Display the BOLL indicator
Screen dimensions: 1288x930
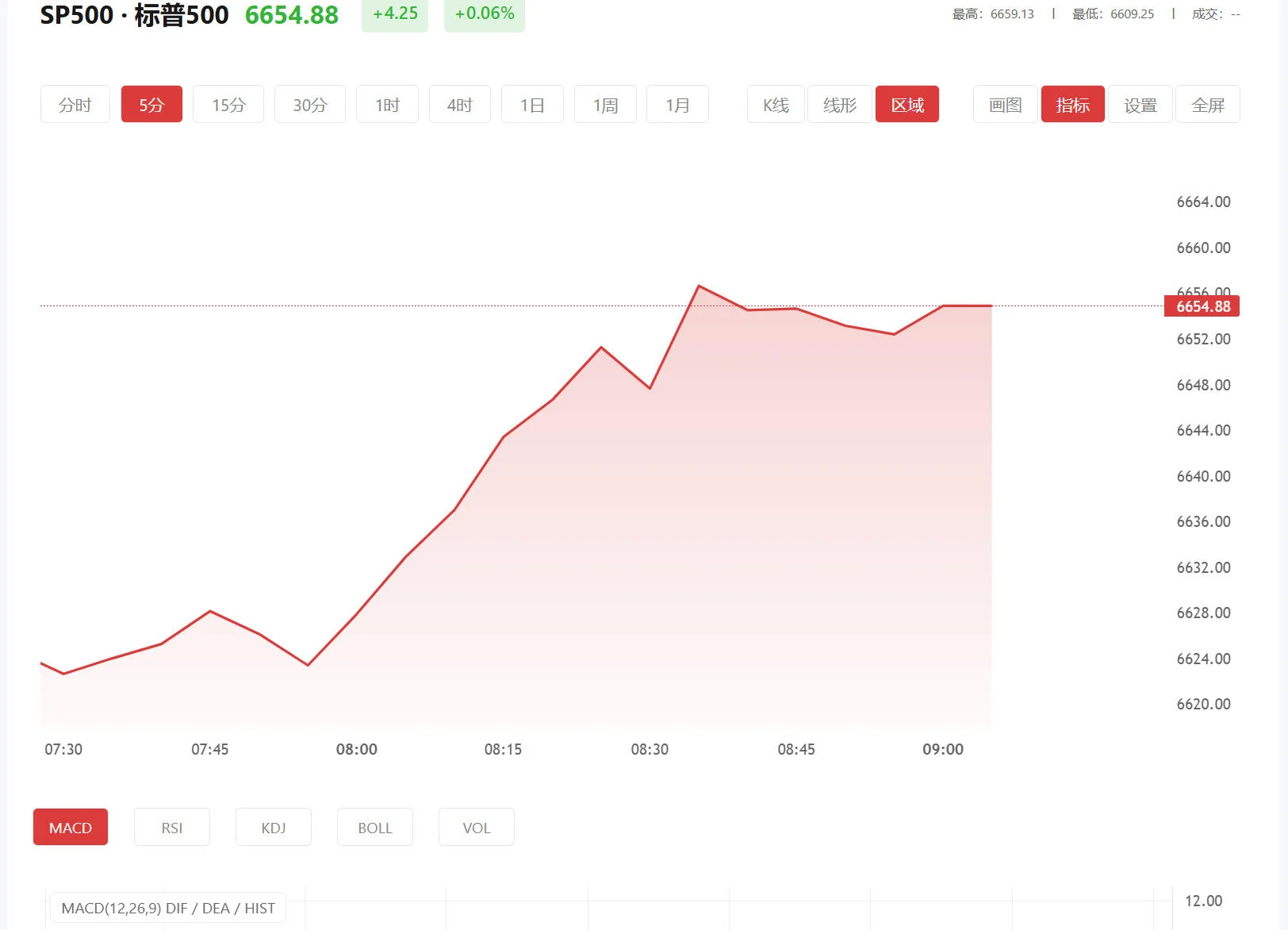click(x=374, y=827)
